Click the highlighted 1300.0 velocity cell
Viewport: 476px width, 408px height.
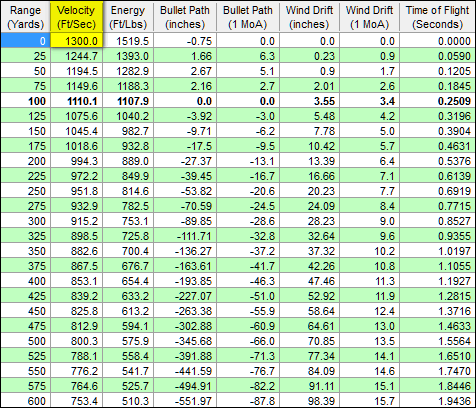76,41
